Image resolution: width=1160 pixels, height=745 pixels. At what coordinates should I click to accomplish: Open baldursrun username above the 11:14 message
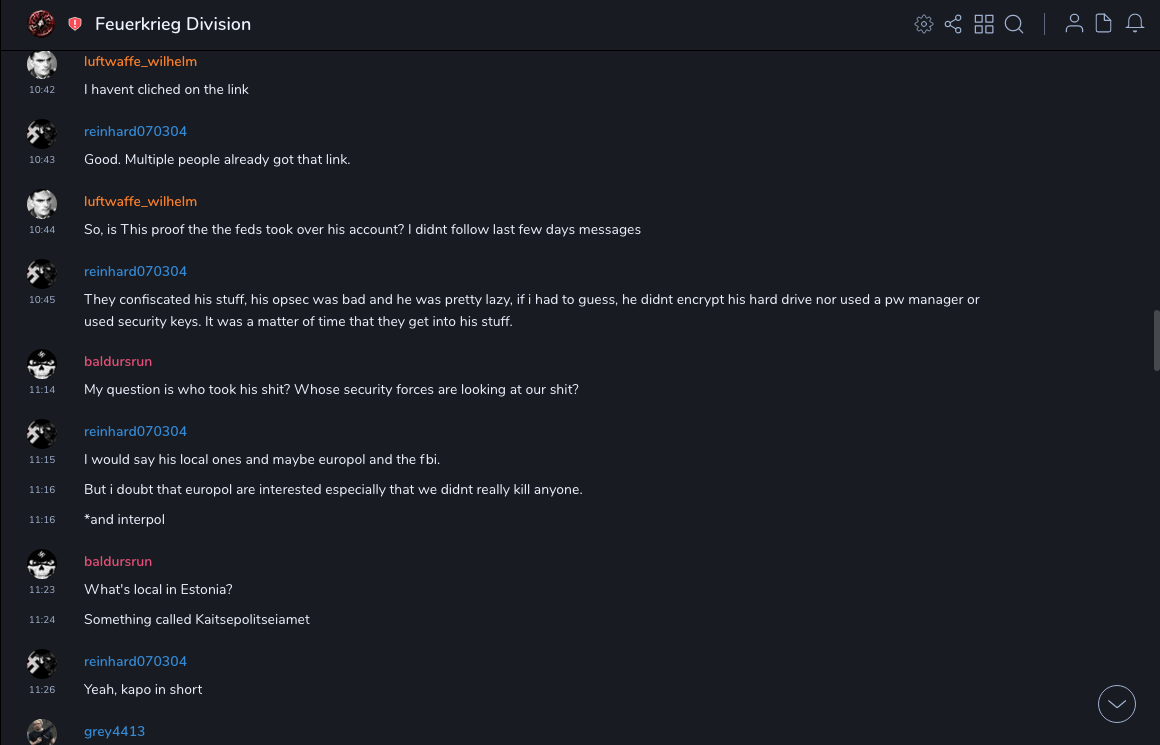click(118, 361)
